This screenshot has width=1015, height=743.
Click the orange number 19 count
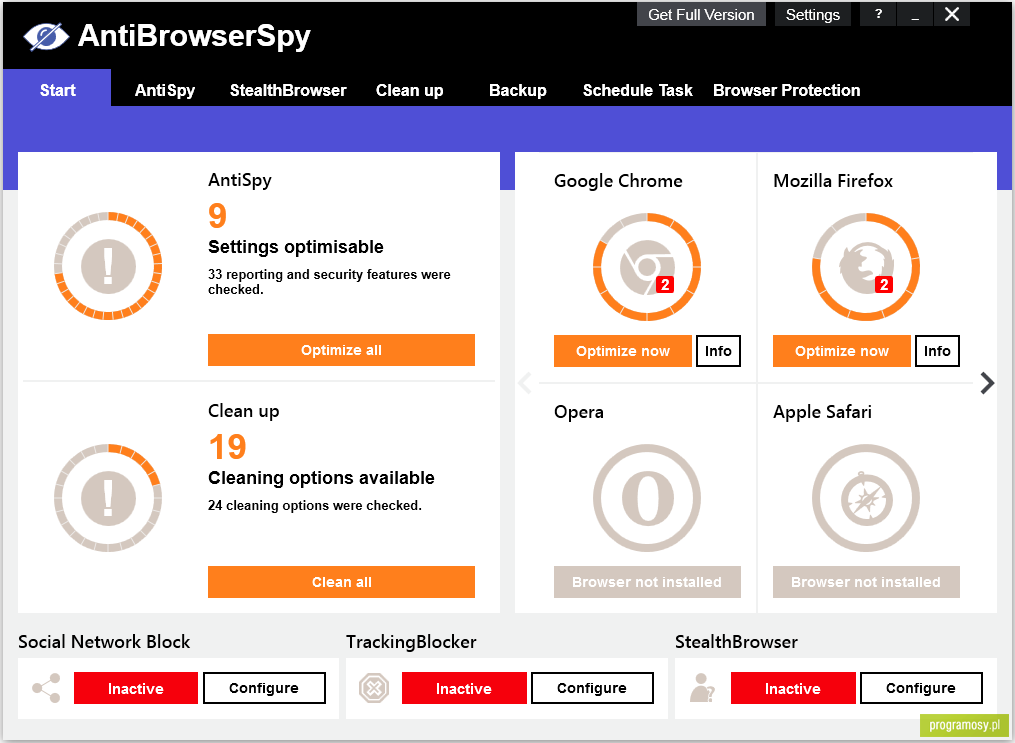[x=227, y=447]
